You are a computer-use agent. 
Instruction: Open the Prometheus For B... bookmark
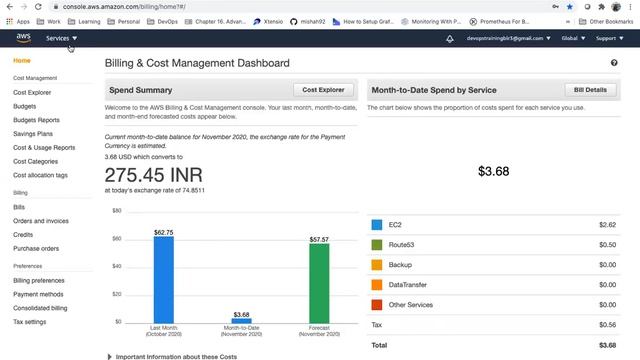pyautogui.click(x=500, y=22)
